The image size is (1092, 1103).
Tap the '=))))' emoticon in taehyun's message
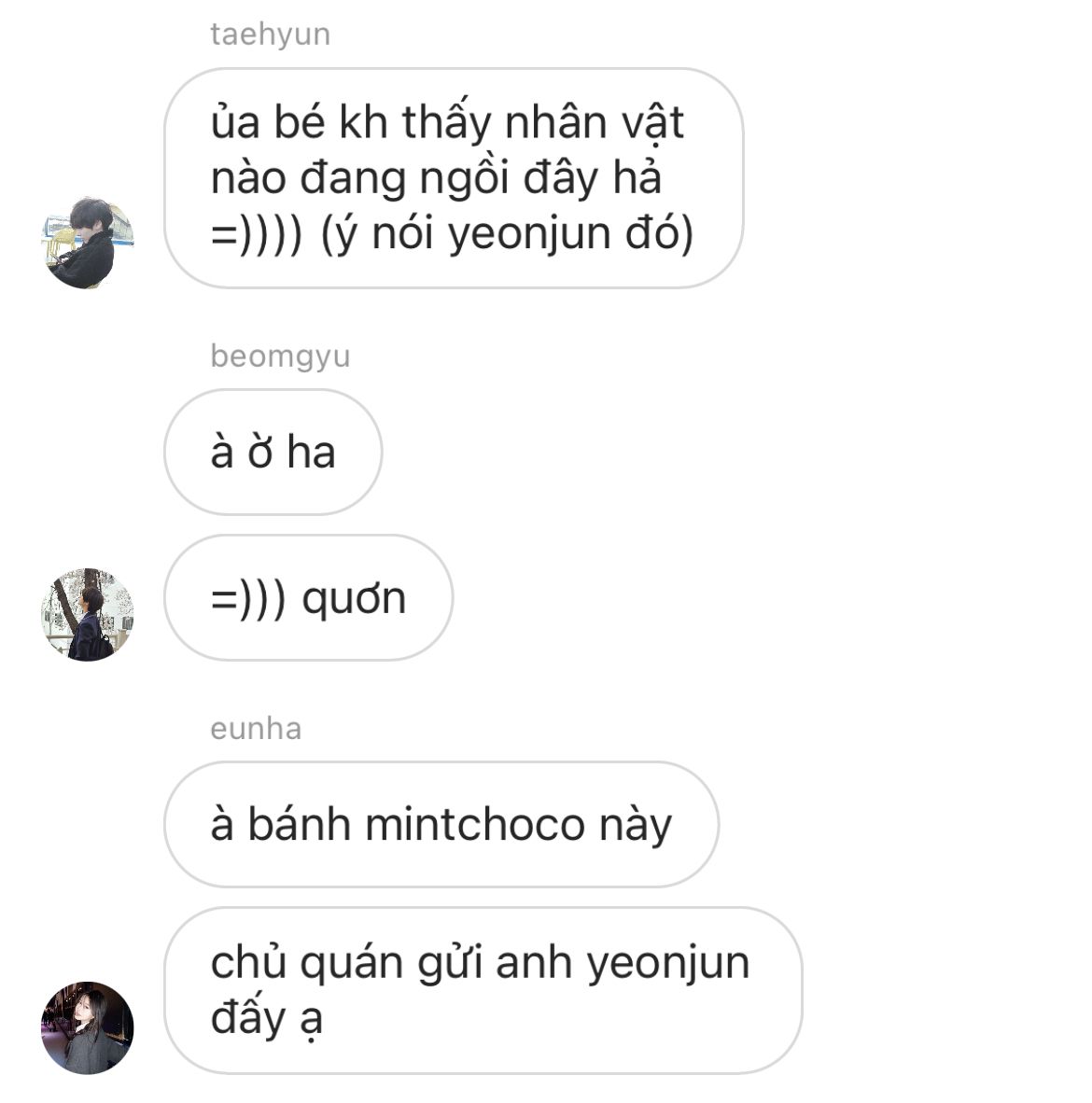tap(256, 234)
